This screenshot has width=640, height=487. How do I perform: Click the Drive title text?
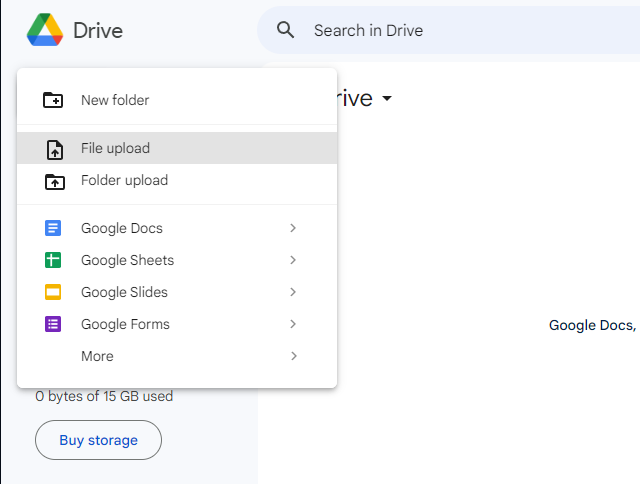(98, 31)
